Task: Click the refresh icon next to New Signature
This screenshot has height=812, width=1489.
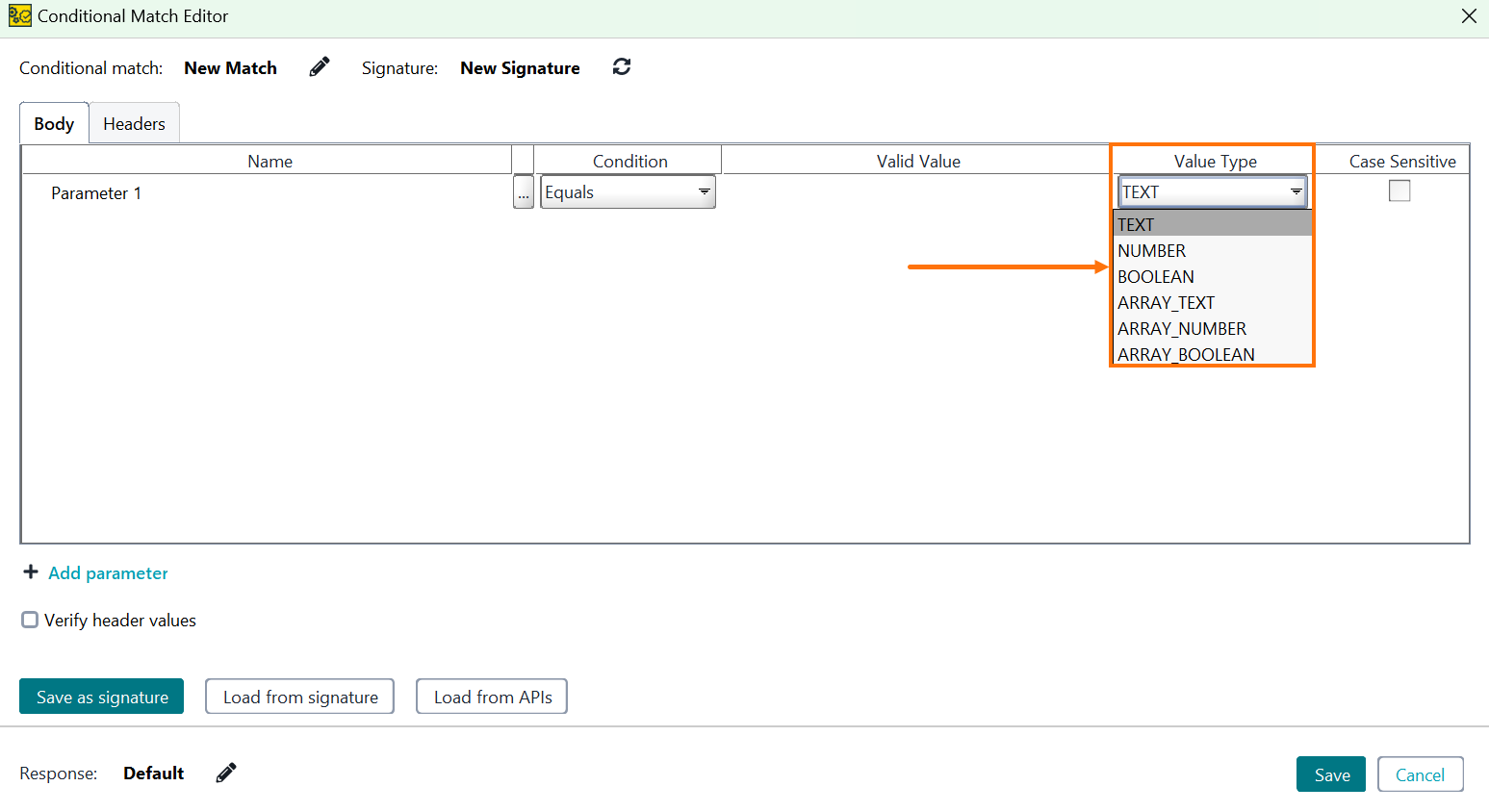Action: click(x=621, y=66)
